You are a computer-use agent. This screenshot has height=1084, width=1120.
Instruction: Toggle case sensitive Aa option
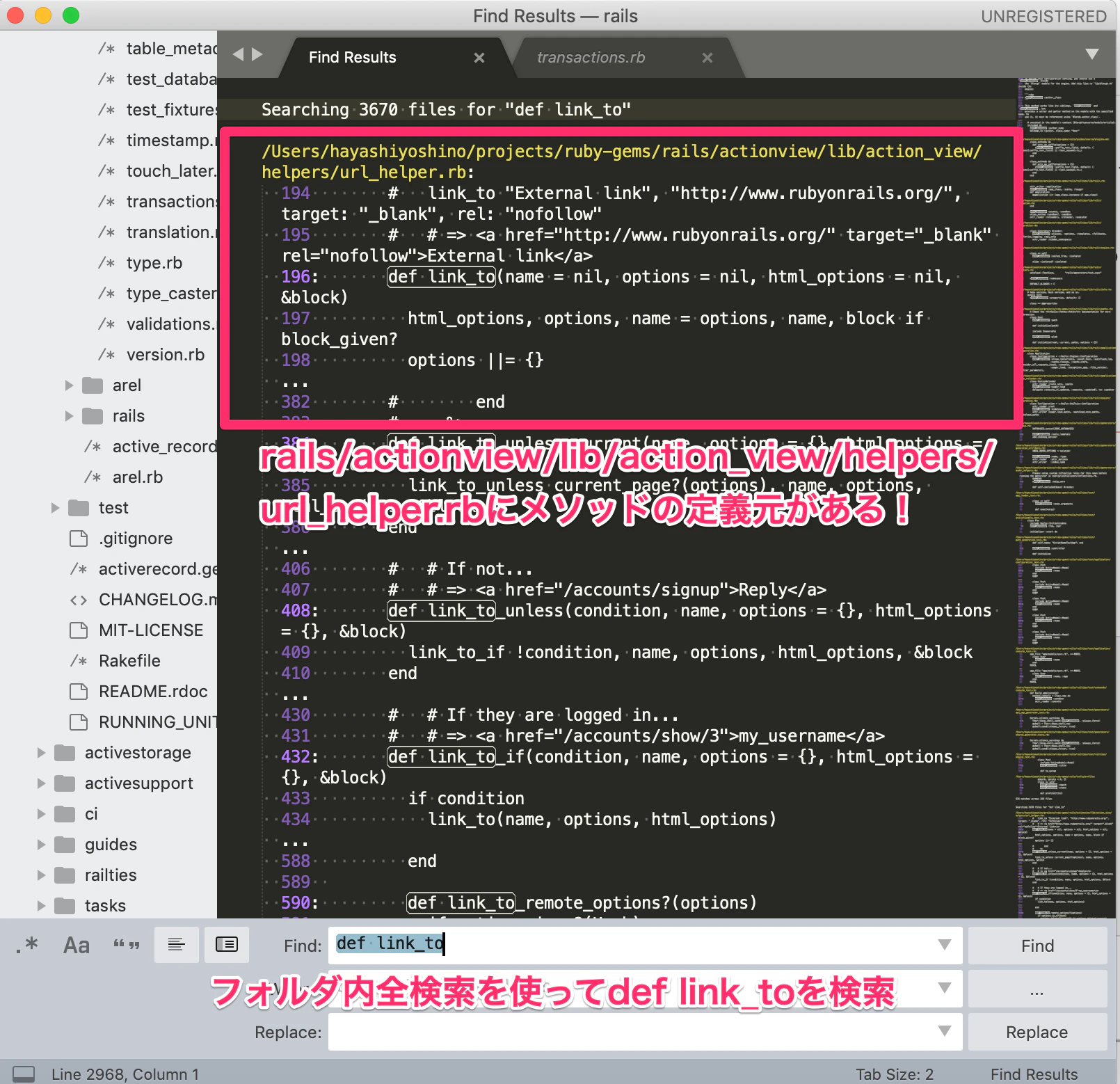pyautogui.click(x=77, y=945)
